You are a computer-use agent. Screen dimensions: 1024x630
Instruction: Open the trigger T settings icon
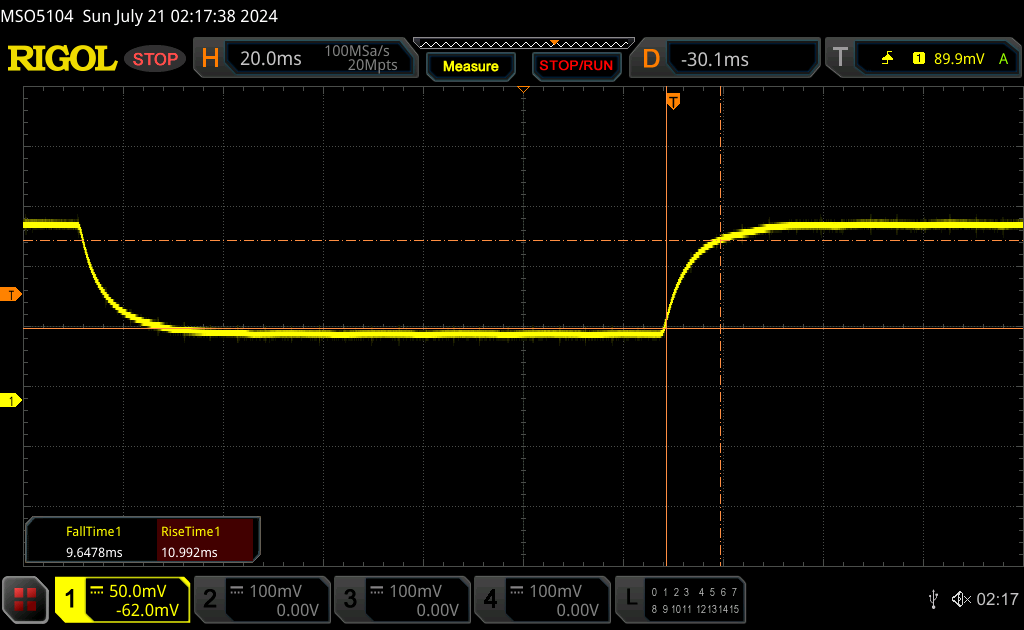click(840, 58)
